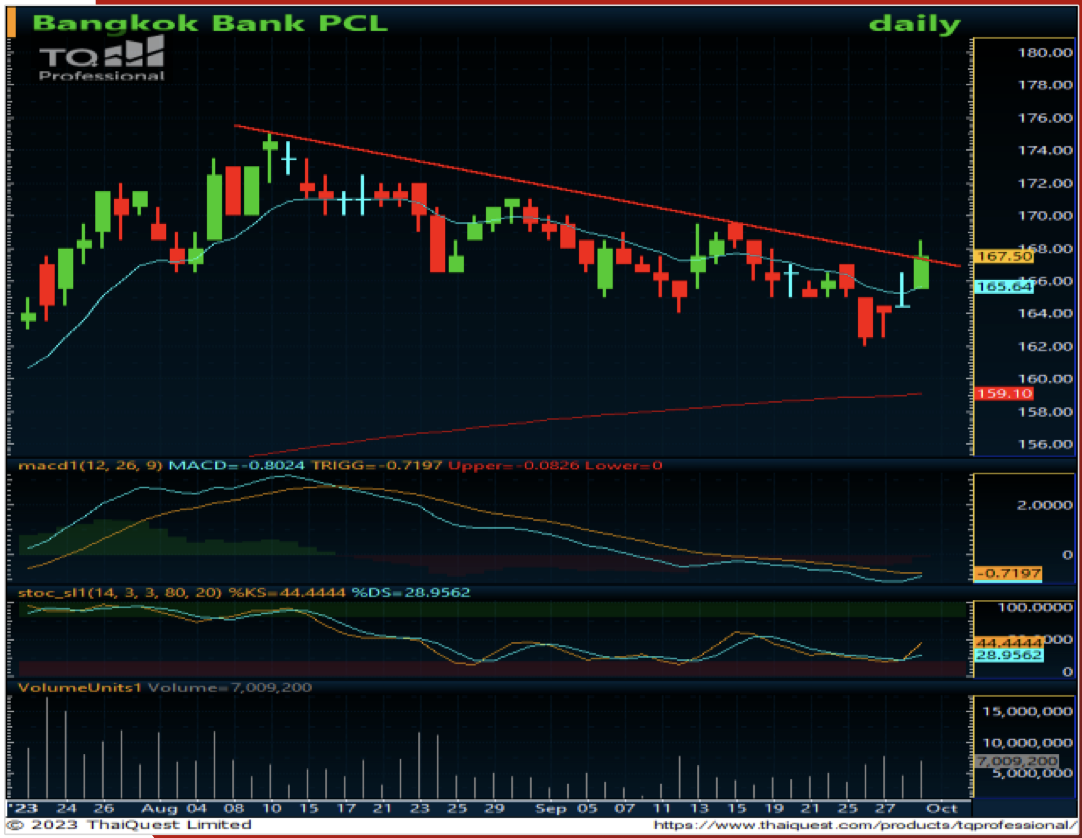Click the 180.00 price axis label
The image size is (1082, 838).
[1045, 52]
